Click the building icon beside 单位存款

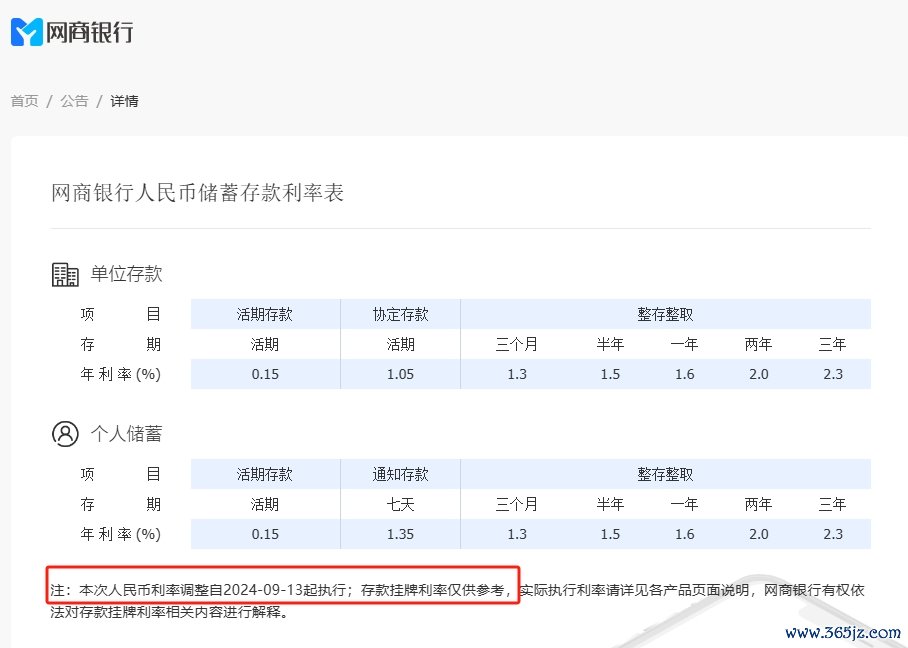[x=65, y=274]
